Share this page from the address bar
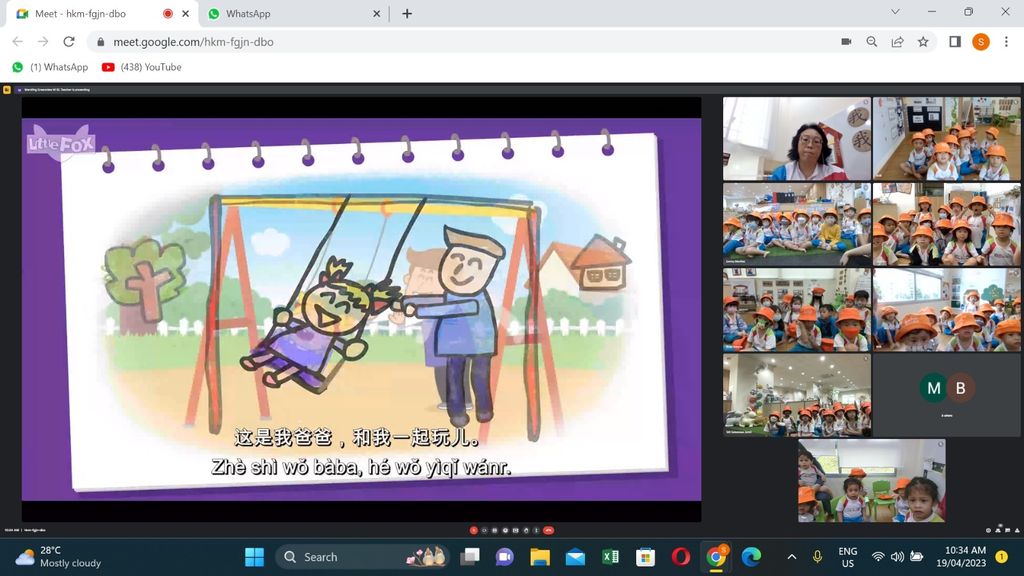This screenshot has width=1024, height=576. 897,42
